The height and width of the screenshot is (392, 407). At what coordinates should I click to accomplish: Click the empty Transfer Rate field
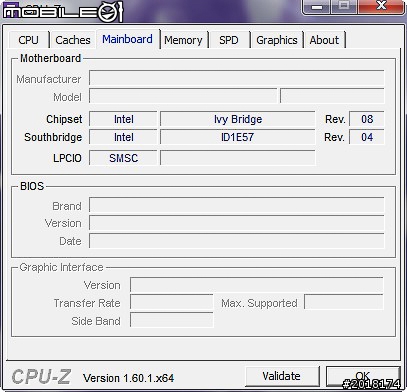pos(172,302)
